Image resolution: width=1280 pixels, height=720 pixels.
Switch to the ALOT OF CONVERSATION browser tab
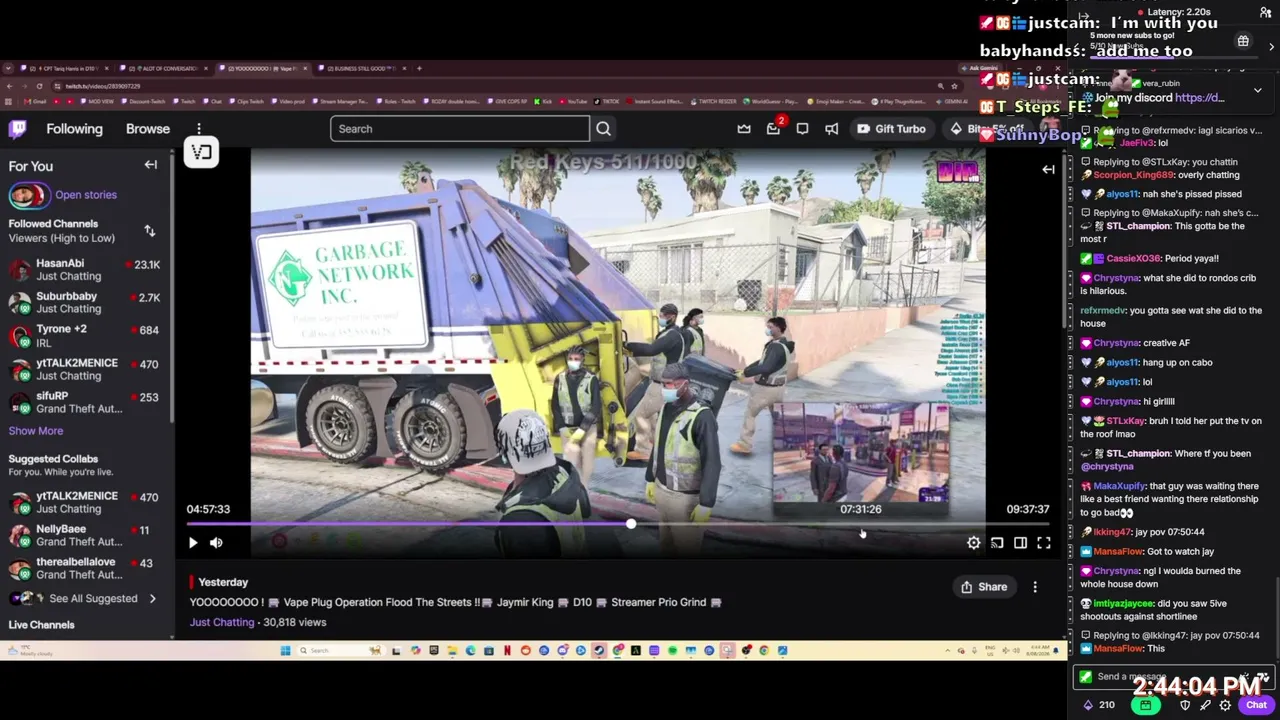tap(163, 69)
